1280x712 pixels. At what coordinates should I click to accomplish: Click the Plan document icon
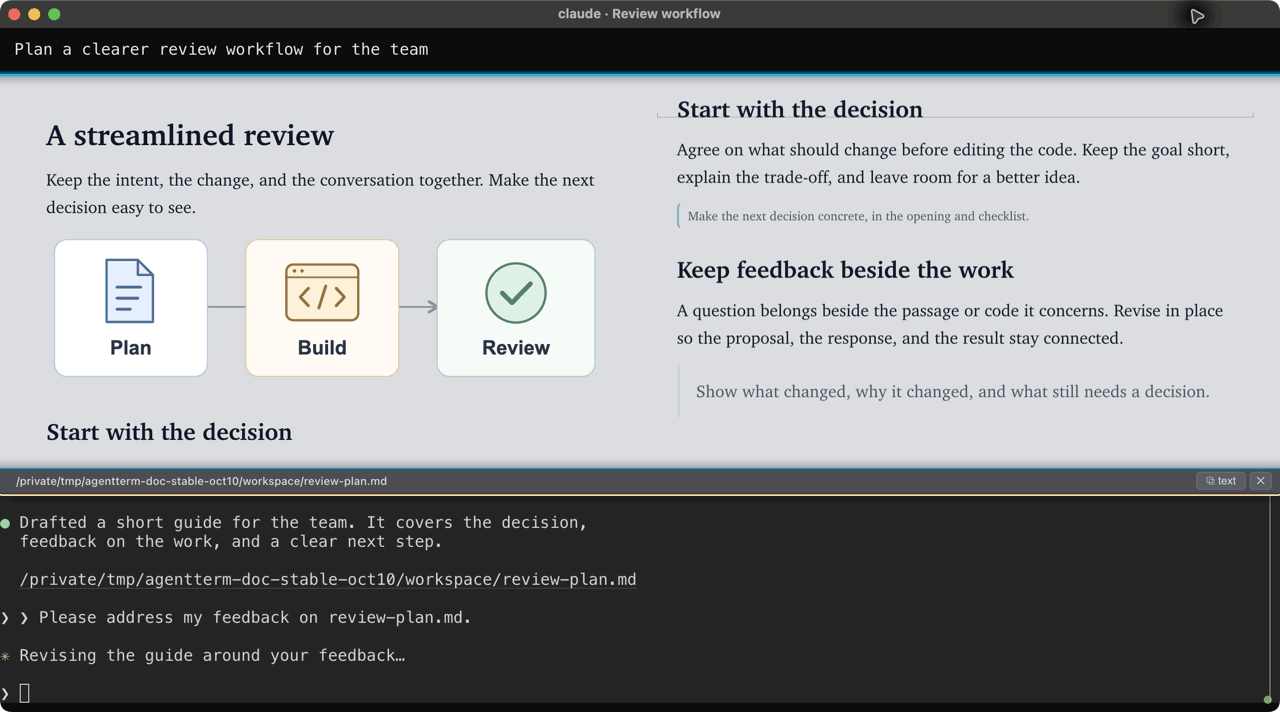[130, 291]
